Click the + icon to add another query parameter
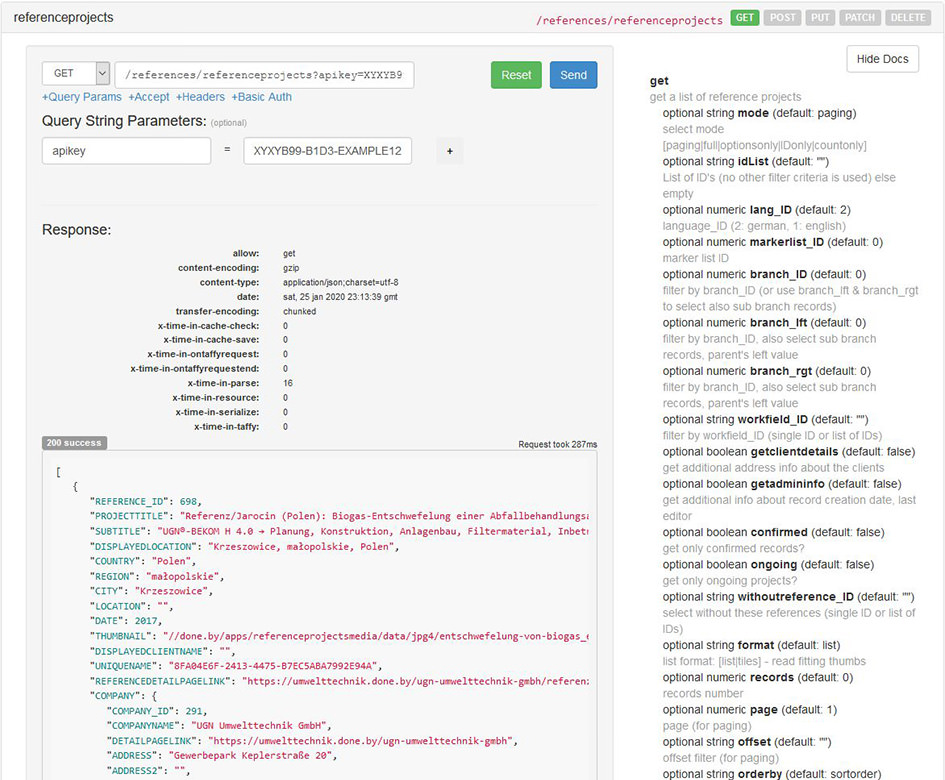This screenshot has width=945, height=780. (450, 151)
